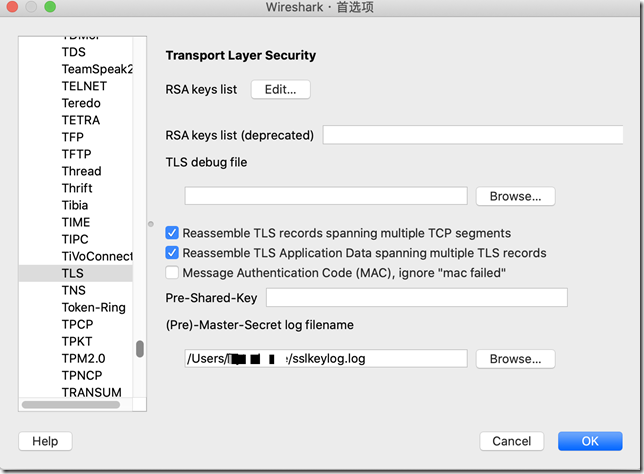Select TiVoConnect protocol
This screenshot has height=474, width=644.
76,256
